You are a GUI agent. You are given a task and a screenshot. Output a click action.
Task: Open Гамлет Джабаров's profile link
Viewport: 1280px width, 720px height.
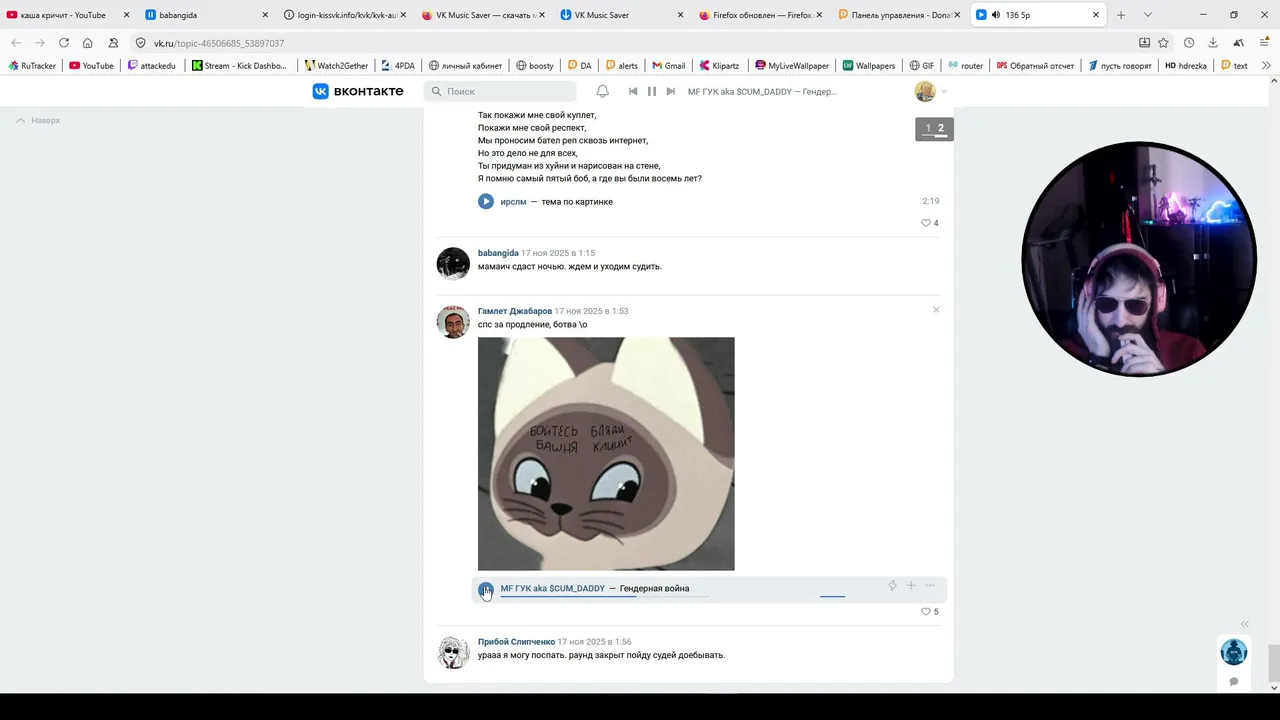(515, 311)
